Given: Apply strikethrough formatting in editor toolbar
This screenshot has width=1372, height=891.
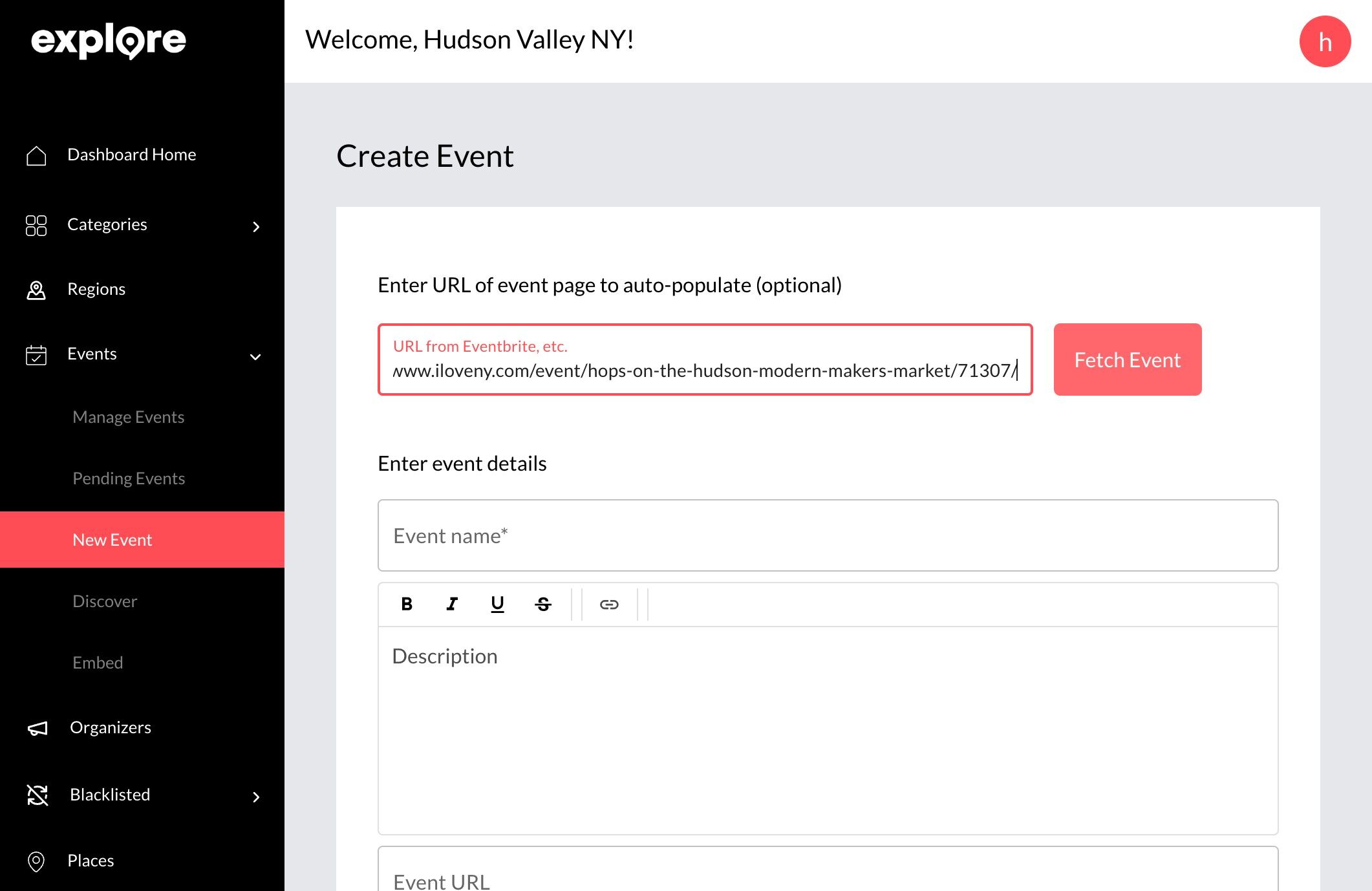Looking at the screenshot, I should [x=543, y=604].
